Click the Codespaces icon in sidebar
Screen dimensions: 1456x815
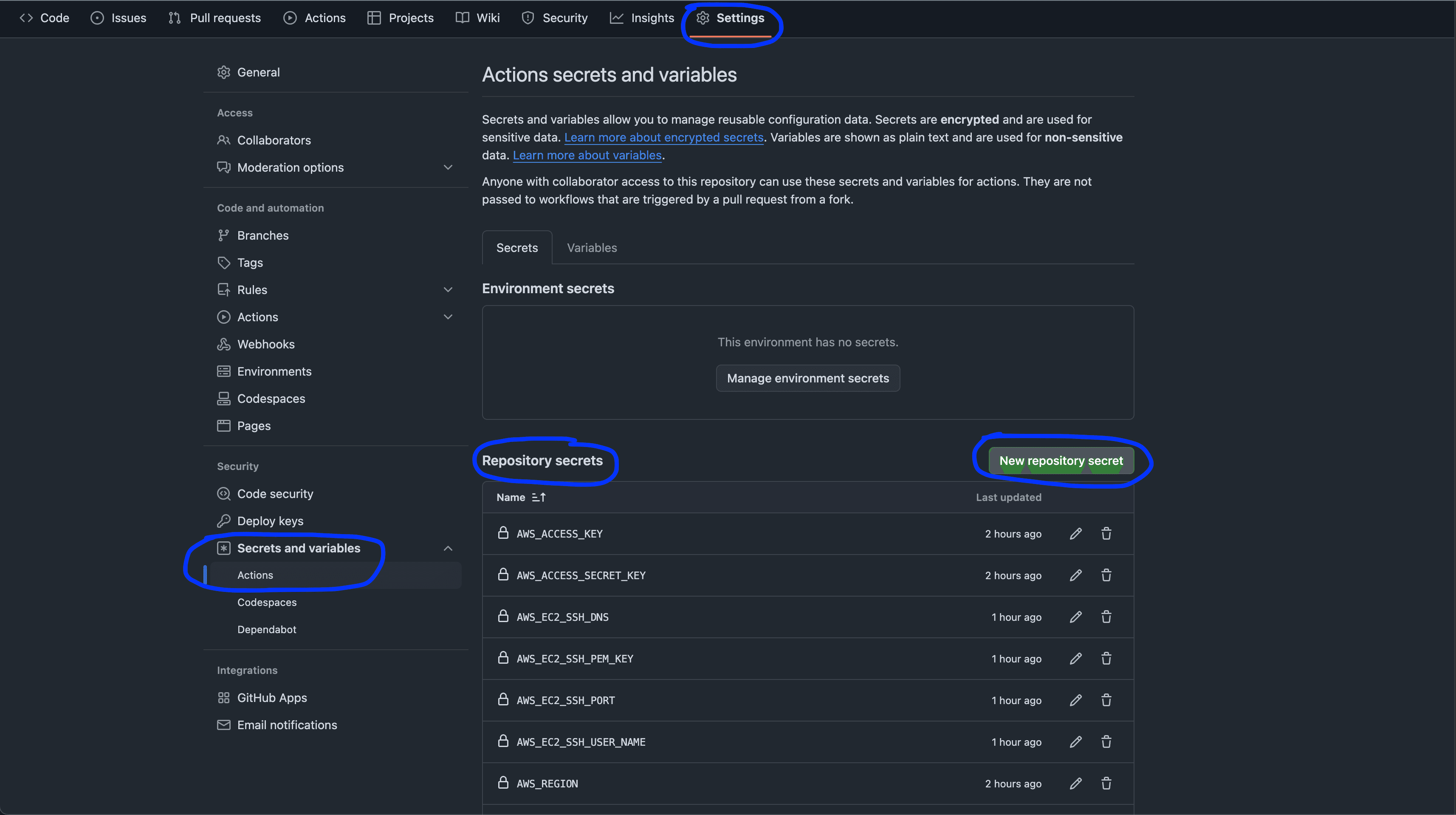click(224, 398)
